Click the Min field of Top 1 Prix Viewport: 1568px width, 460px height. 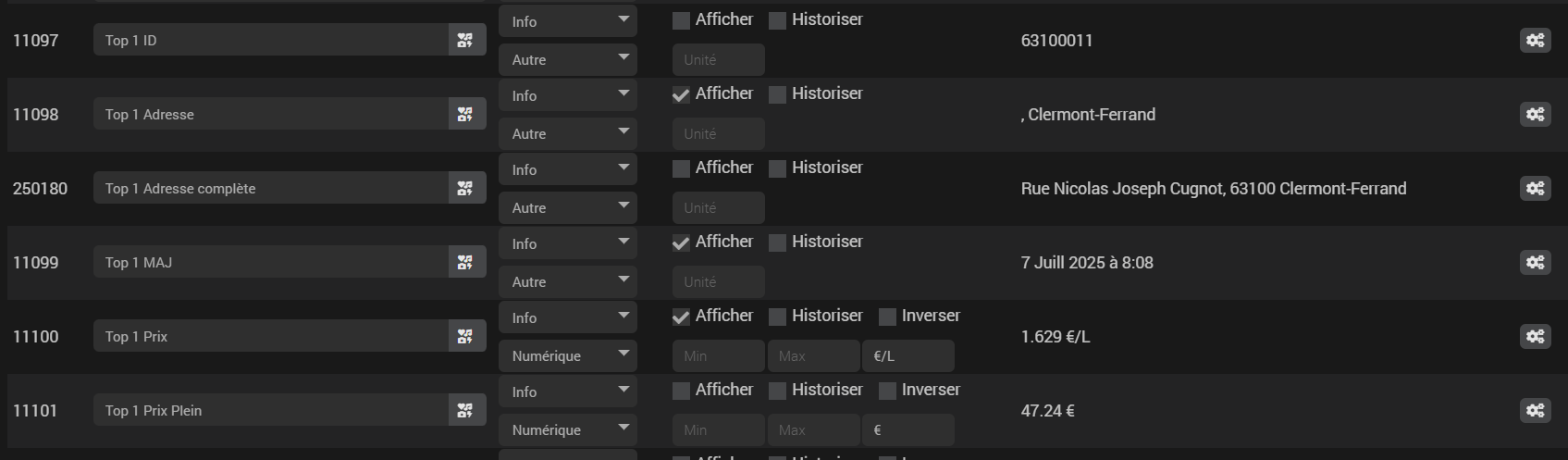[719, 355]
